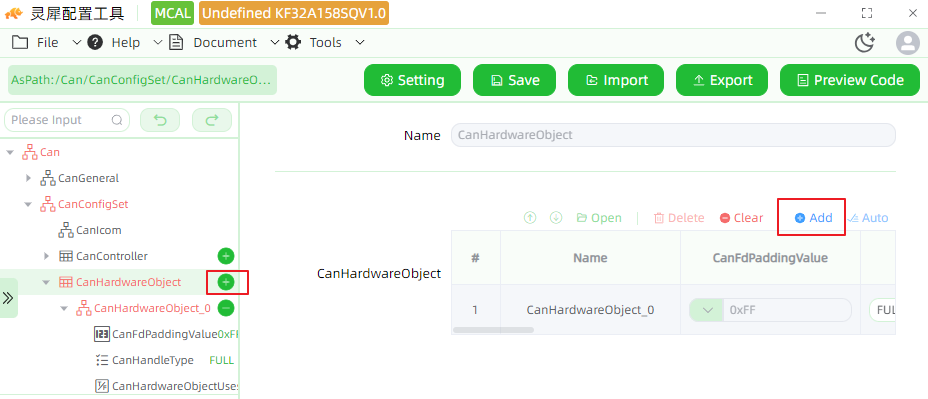Move table row up arrow icon
The width and height of the screenshot is (928, 399).
pos(530,218)
